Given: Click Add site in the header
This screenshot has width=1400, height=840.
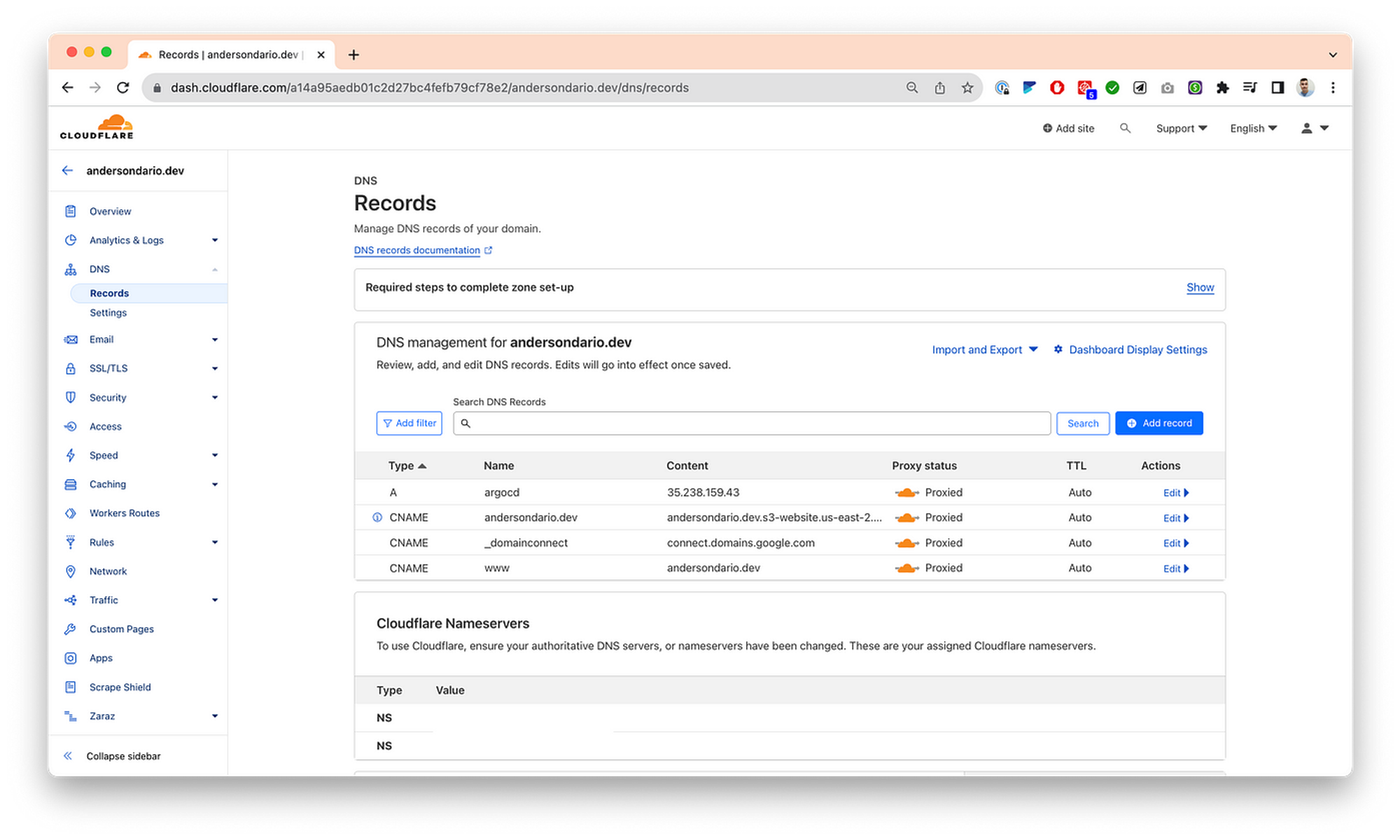Looking at the screenshot, I should coord(1068,128).
